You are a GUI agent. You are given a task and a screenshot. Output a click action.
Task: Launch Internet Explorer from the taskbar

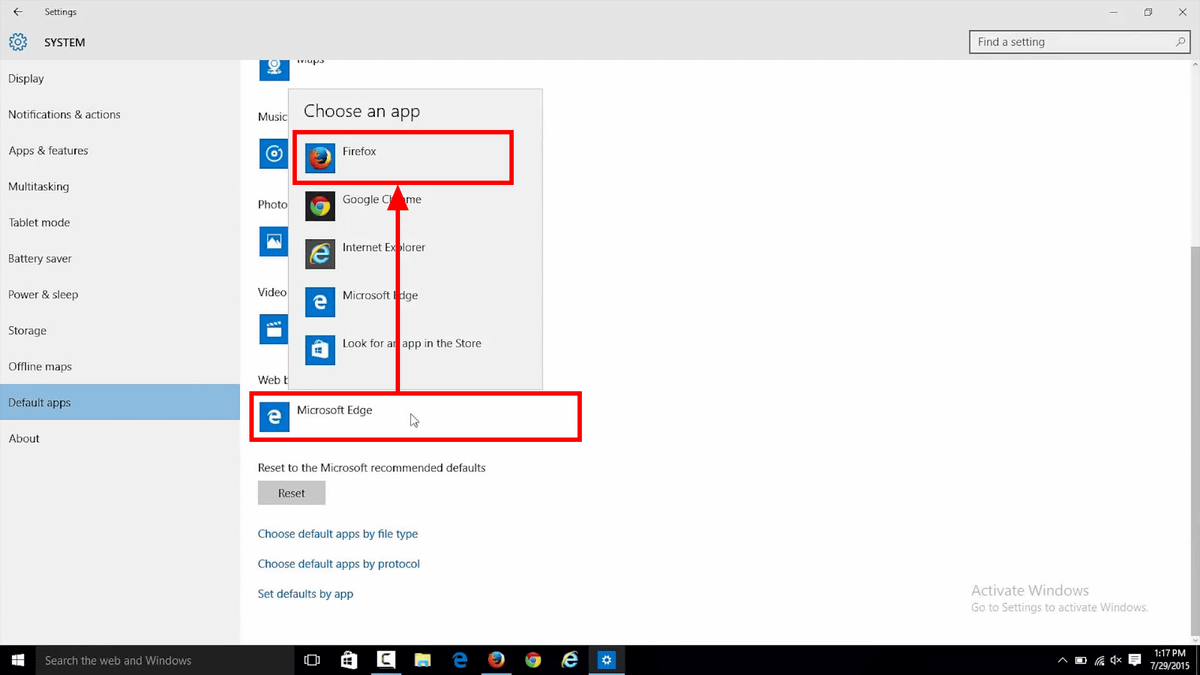[x=570, y=660]
